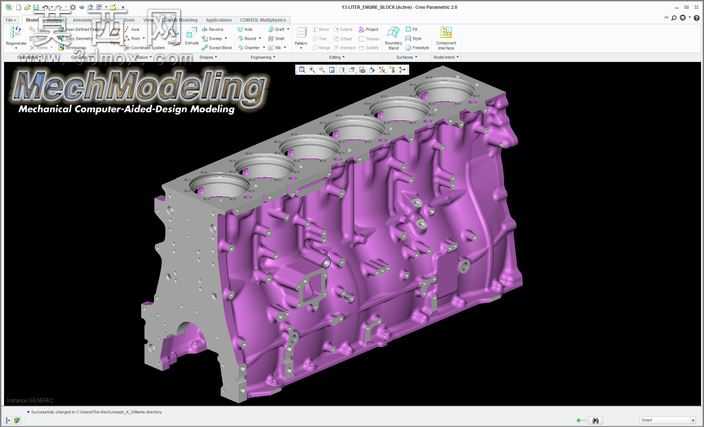Open View Manager from graphics toolbar
The width and height of the screenshot is (704, 427).
click(x=362, y=70)
